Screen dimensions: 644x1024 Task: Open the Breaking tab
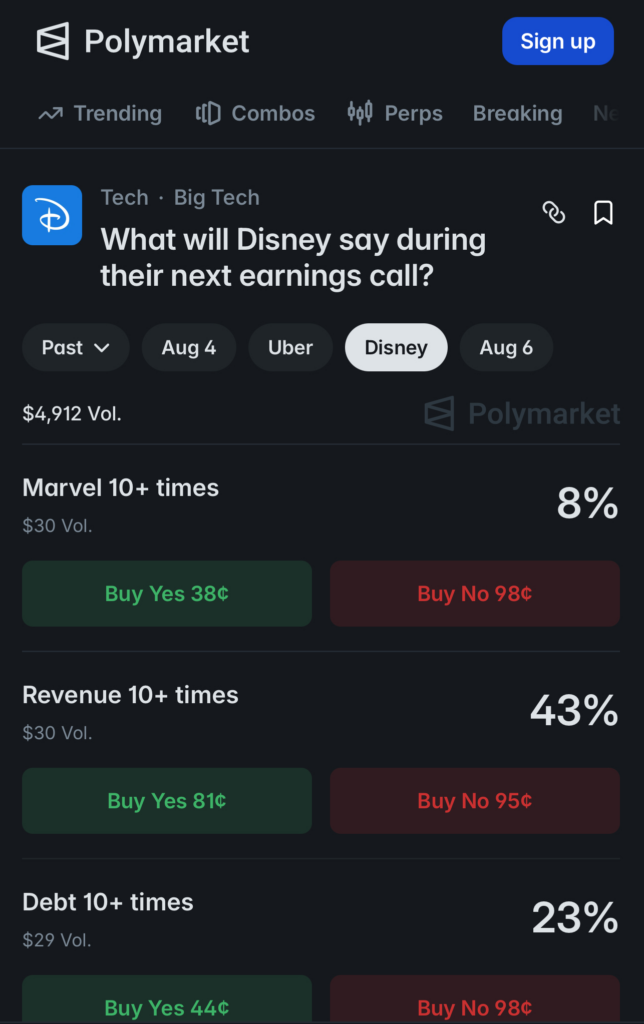click(517, 114)
